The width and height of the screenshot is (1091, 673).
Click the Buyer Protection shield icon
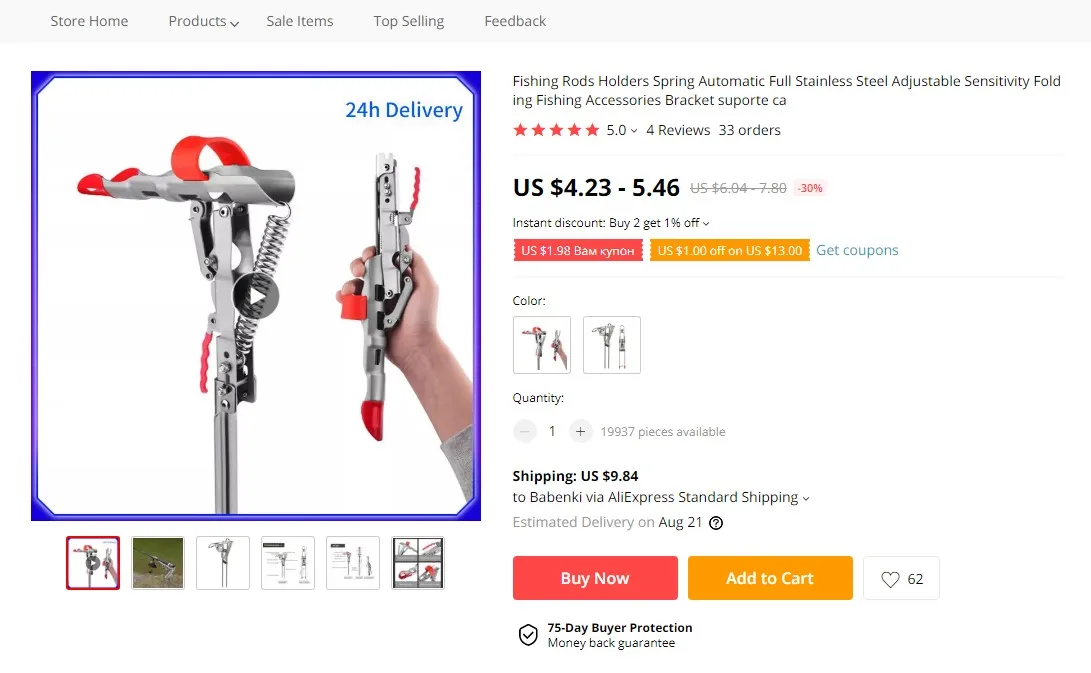[528, 635]
